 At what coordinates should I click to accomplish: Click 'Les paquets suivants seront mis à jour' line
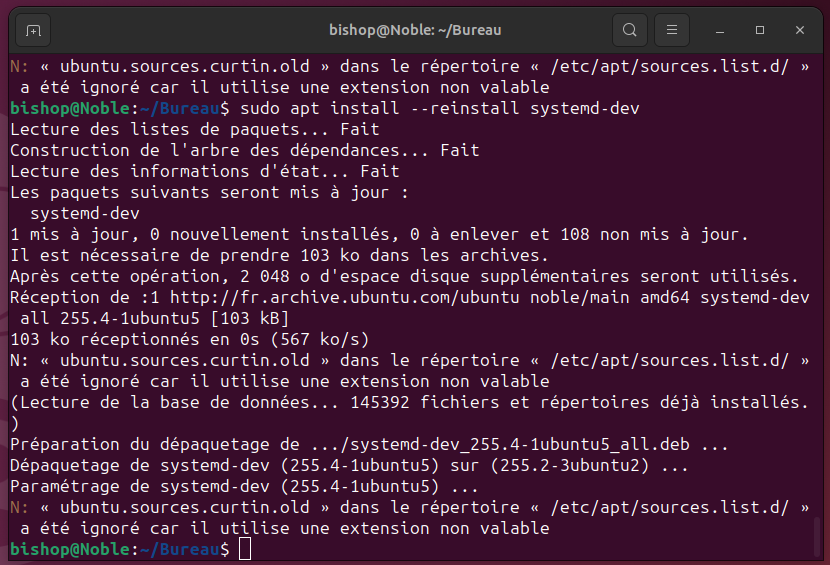(210, 193)
